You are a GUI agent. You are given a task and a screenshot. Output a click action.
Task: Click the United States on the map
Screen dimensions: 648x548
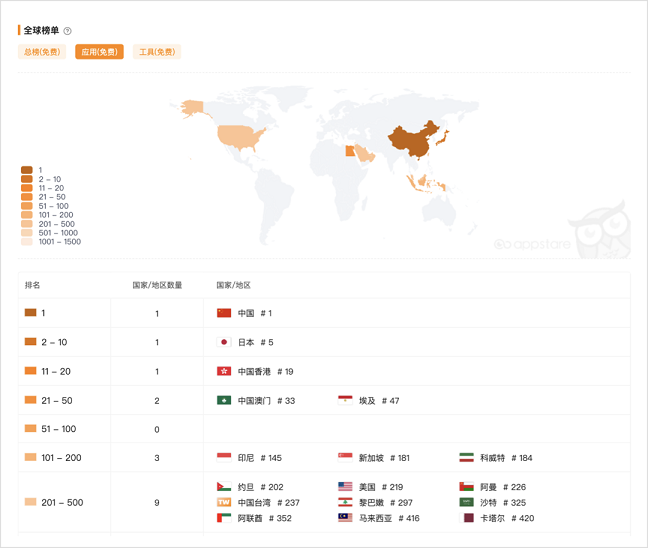click(x=240, y=137)
